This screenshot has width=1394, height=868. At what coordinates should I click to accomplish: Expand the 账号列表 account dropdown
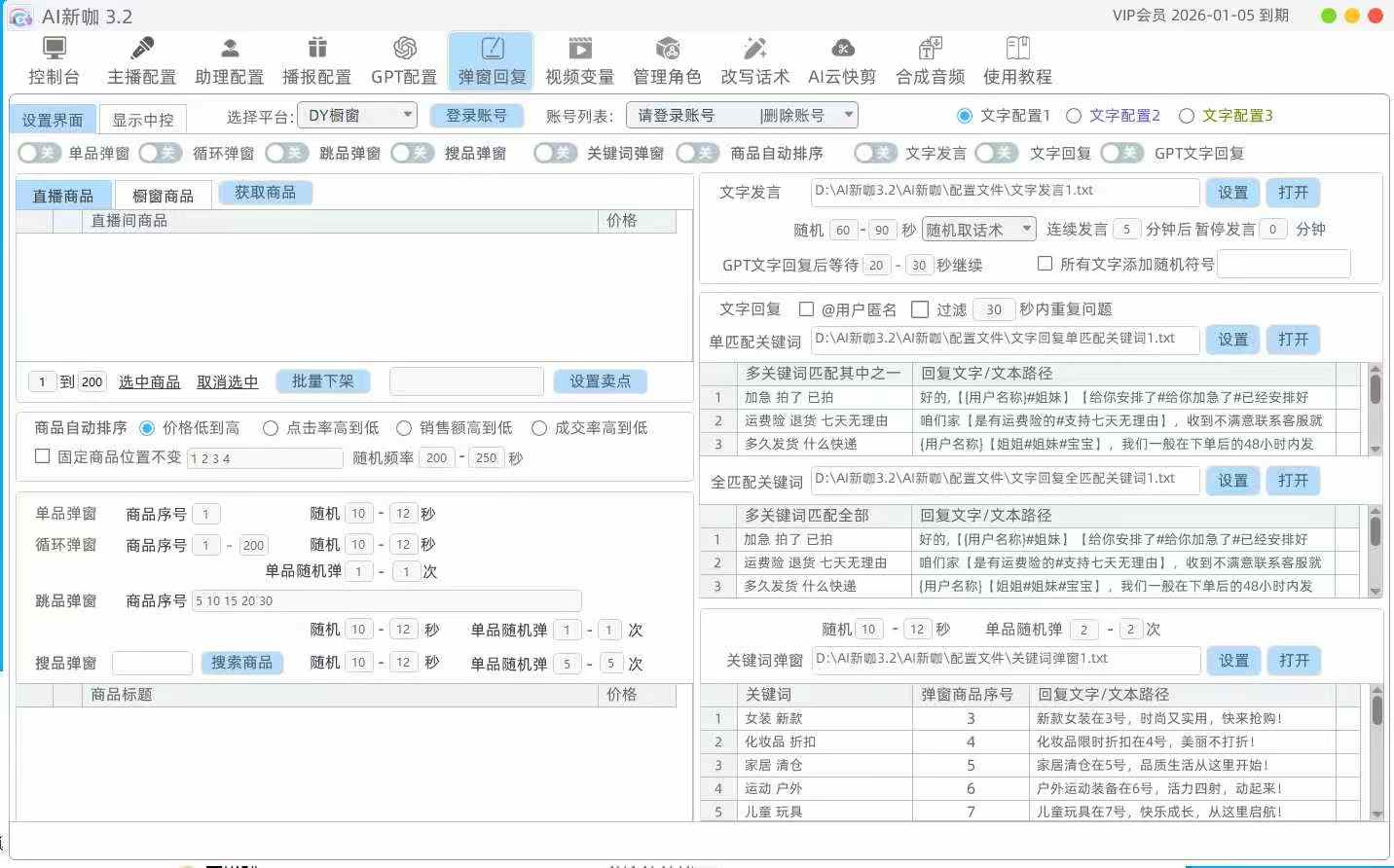coord(742,116)
